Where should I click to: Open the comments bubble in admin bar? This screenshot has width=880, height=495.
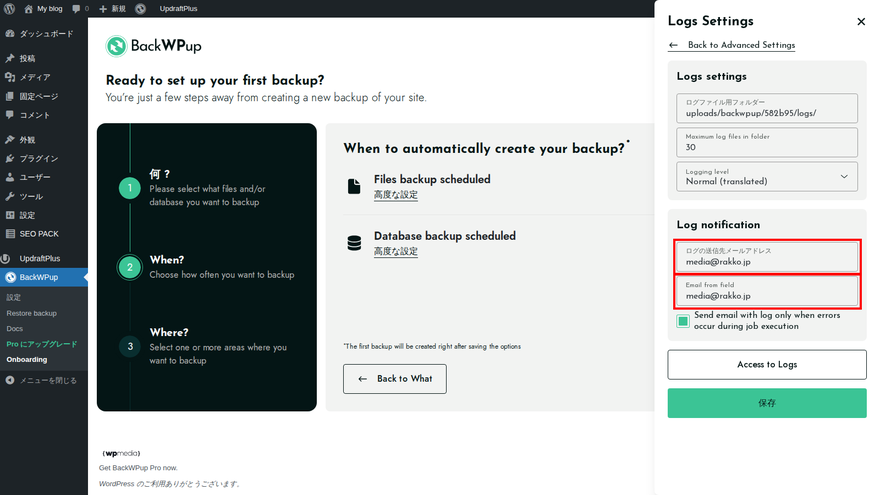tap(80, 8)
